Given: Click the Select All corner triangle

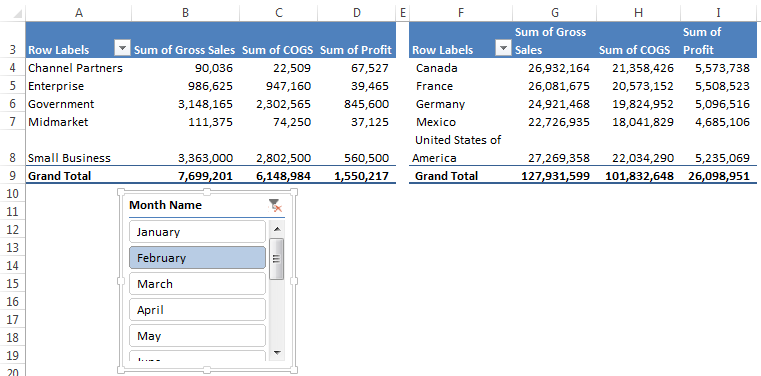Looking at the screenshot, I should pos(13,13).
